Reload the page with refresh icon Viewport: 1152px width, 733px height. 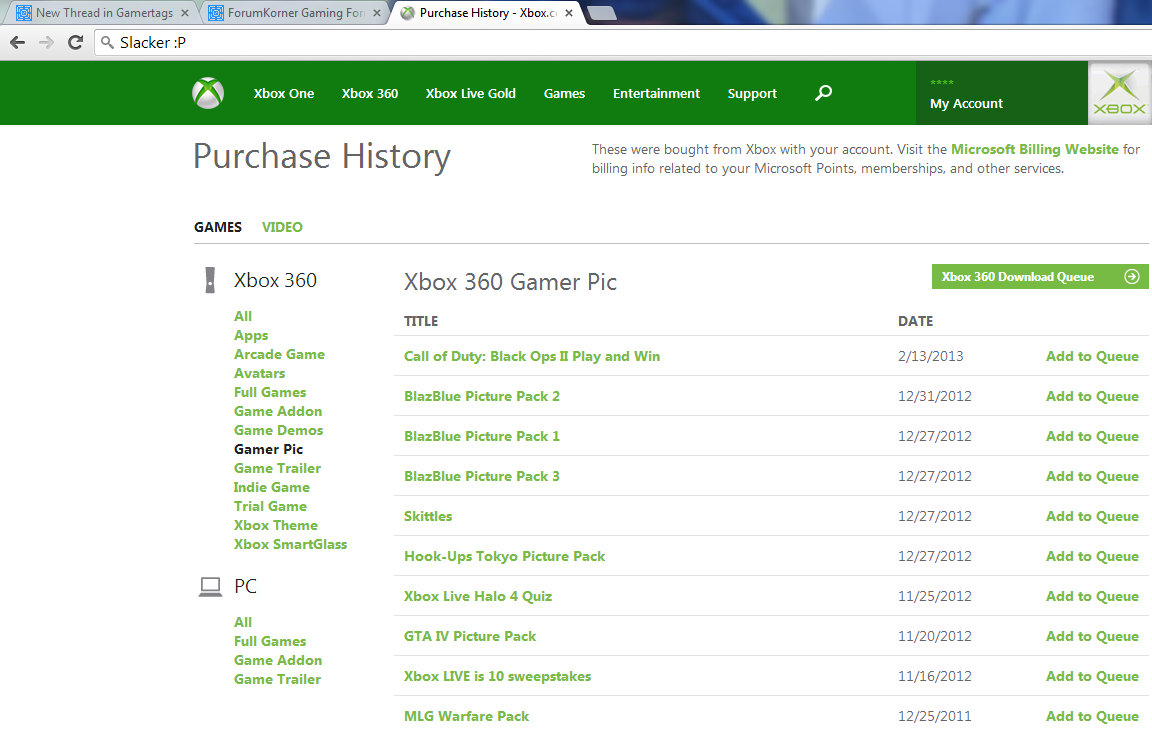[x=75, y=43]
